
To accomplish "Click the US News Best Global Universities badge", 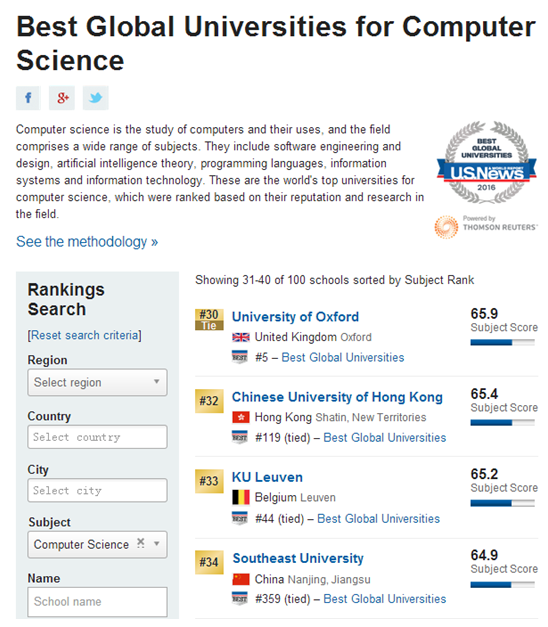I will point(486,163).
